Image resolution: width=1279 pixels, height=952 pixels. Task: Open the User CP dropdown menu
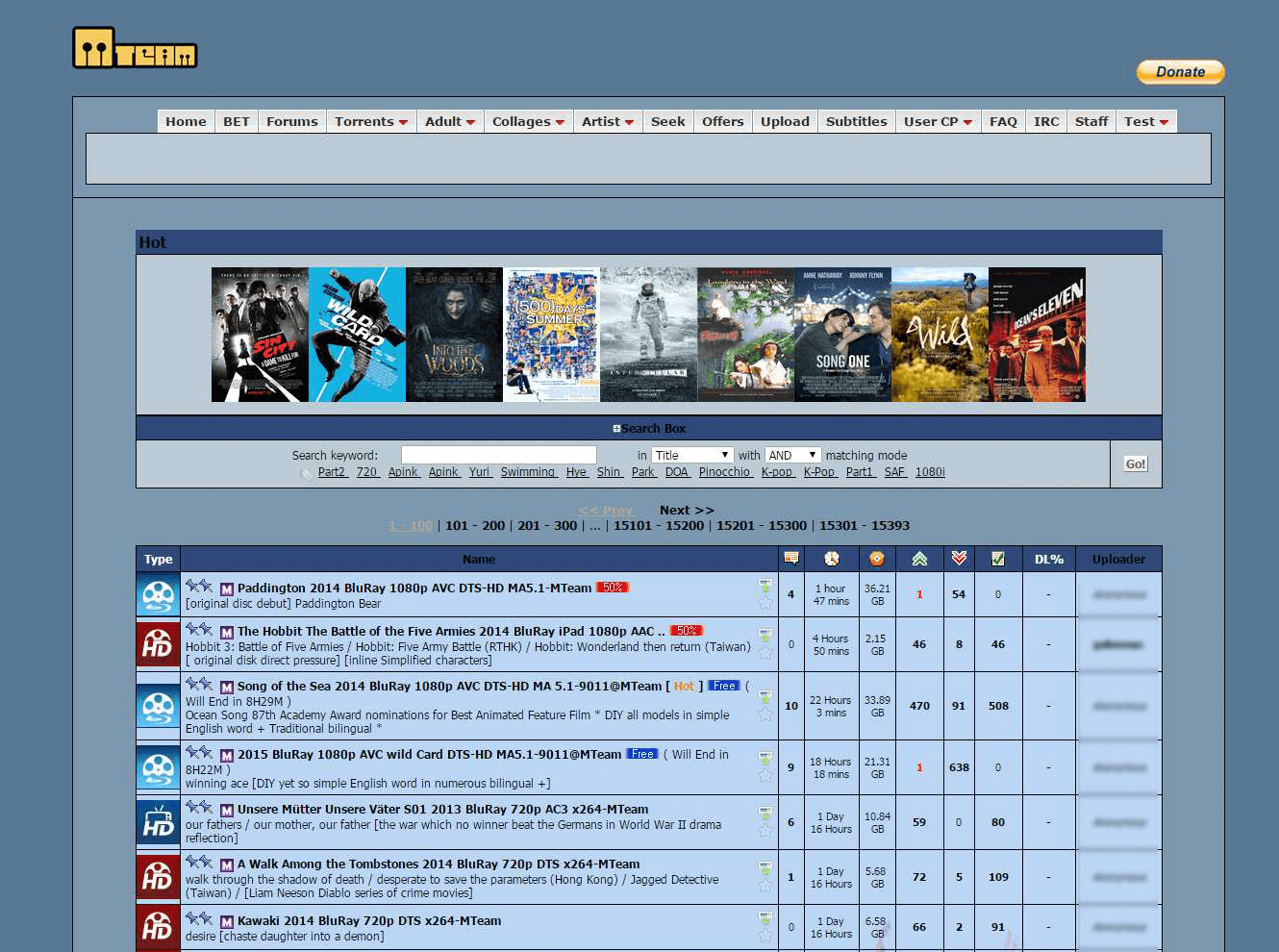[x=938, y=121]
